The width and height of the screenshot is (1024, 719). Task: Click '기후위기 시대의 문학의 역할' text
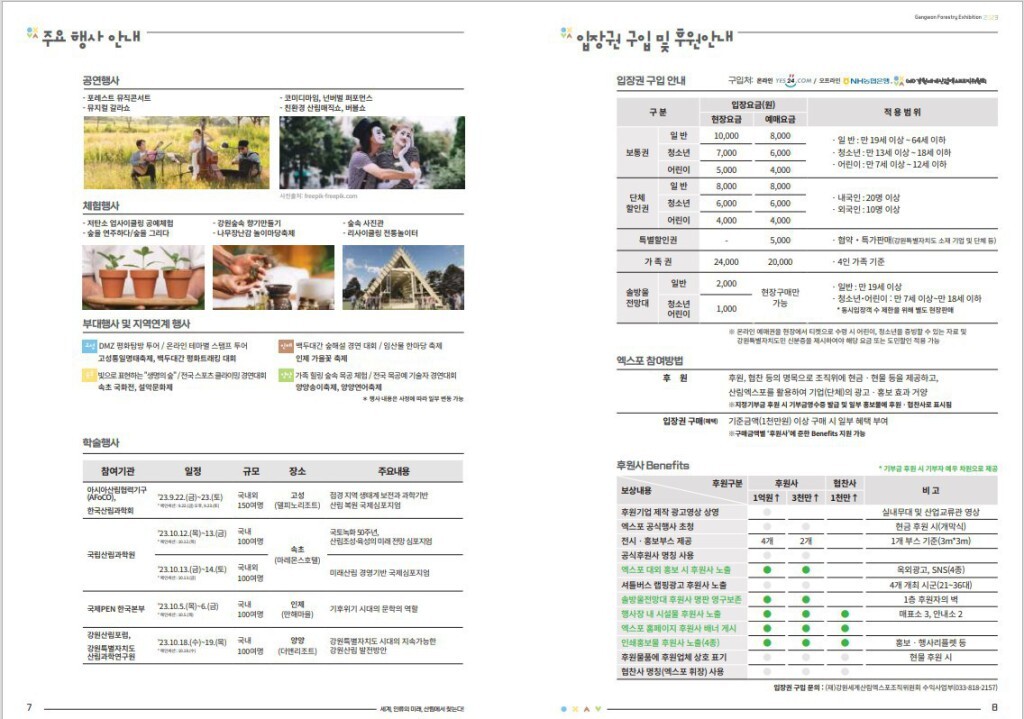point(374,609)
